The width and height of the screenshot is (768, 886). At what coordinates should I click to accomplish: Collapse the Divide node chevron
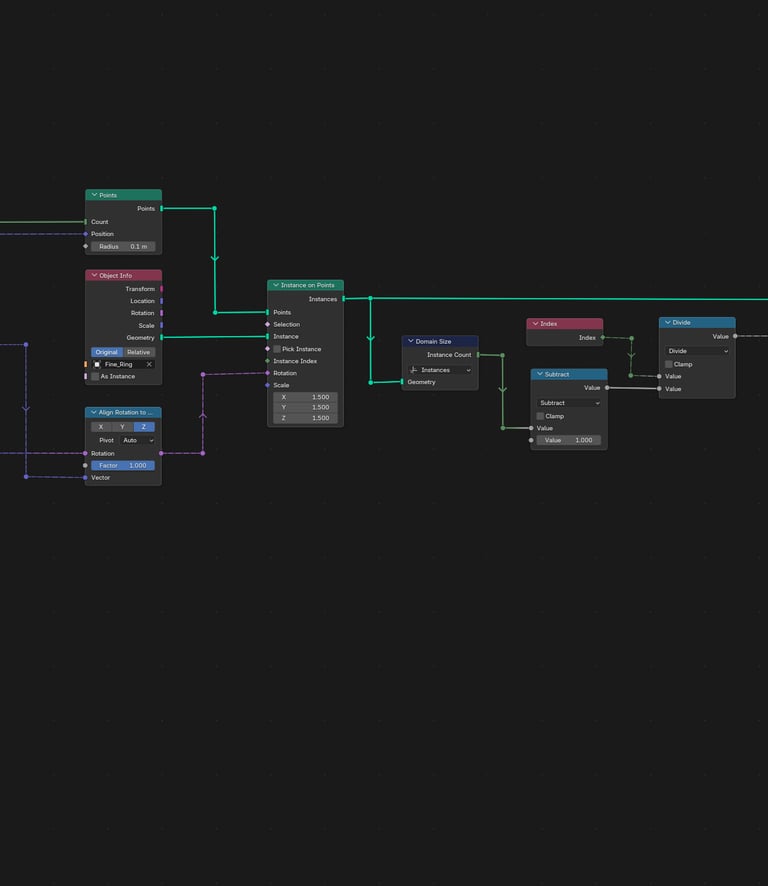667,323
